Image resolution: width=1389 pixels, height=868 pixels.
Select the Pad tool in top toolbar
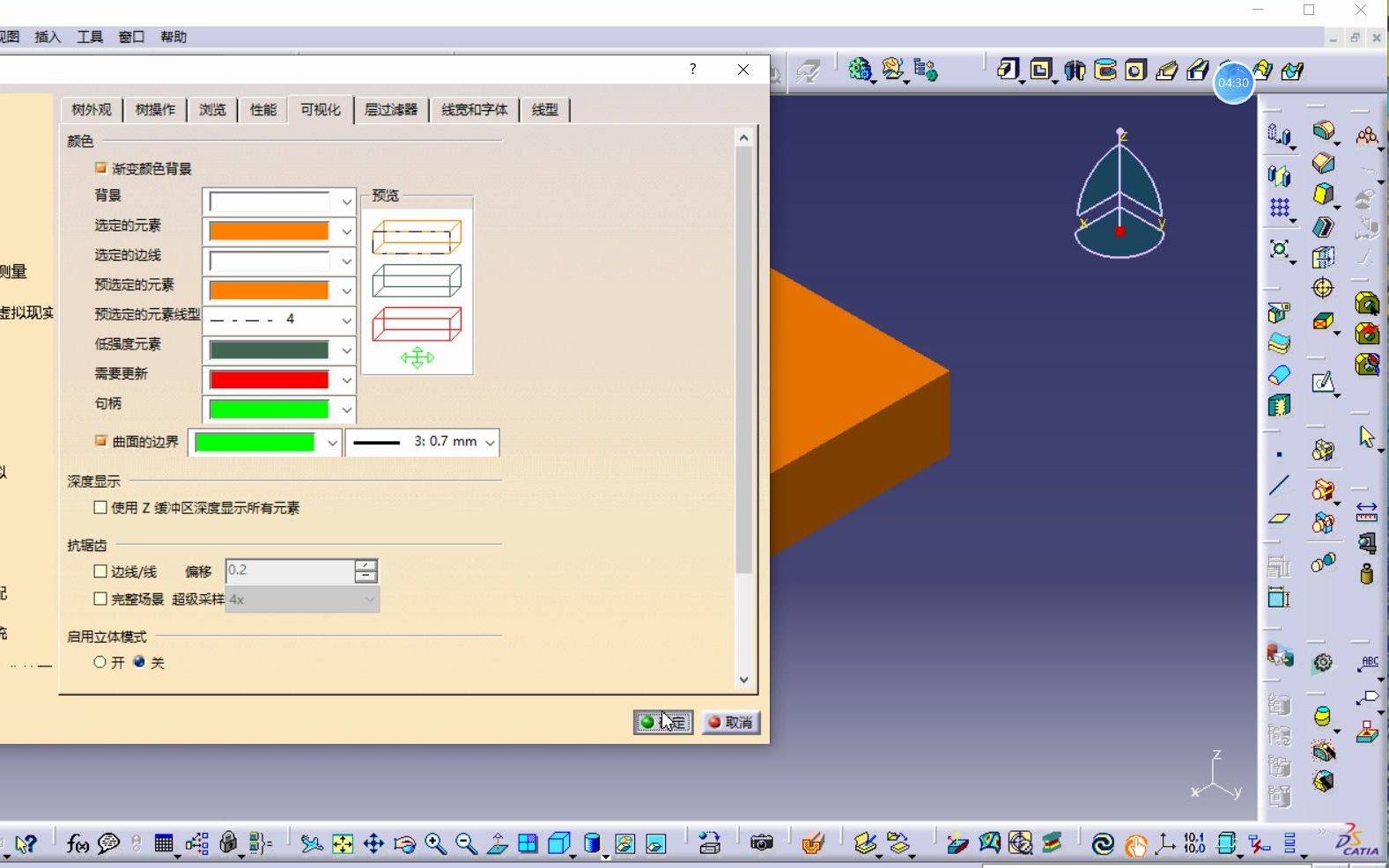1008,70
